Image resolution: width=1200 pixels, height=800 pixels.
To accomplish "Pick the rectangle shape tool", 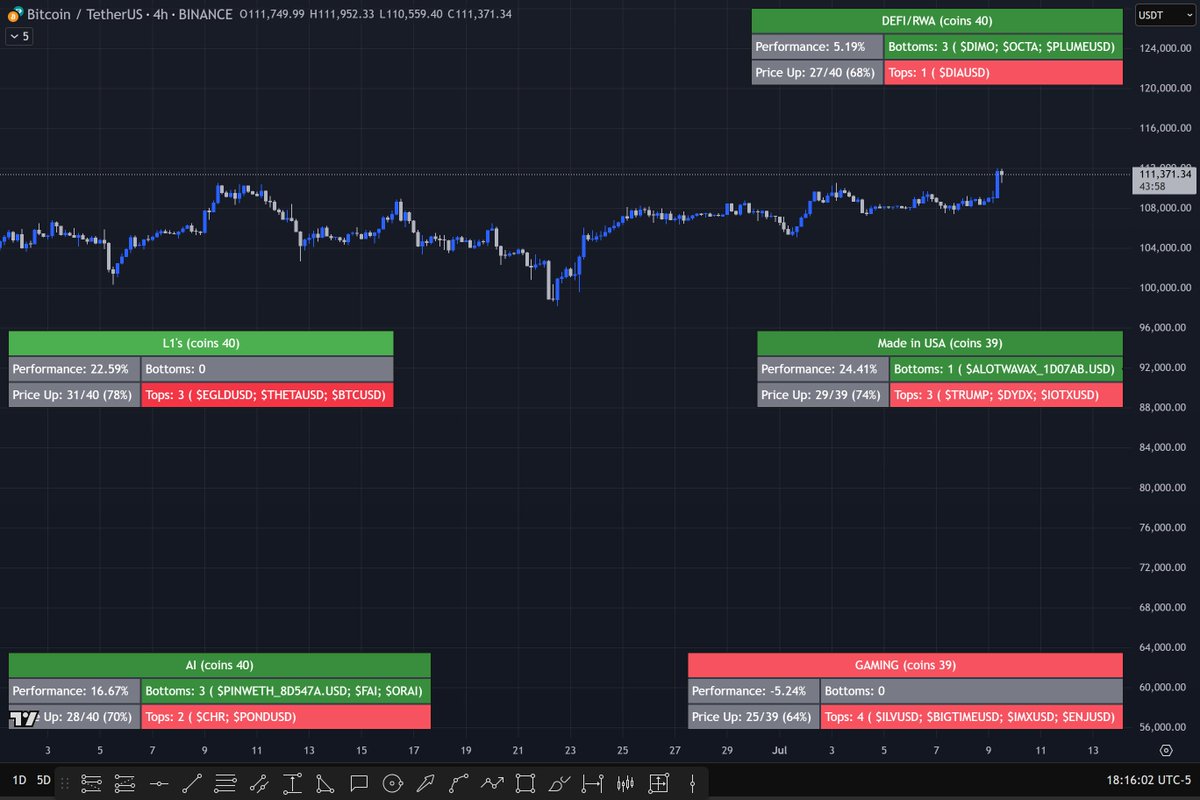I will [x=525, y=783].
